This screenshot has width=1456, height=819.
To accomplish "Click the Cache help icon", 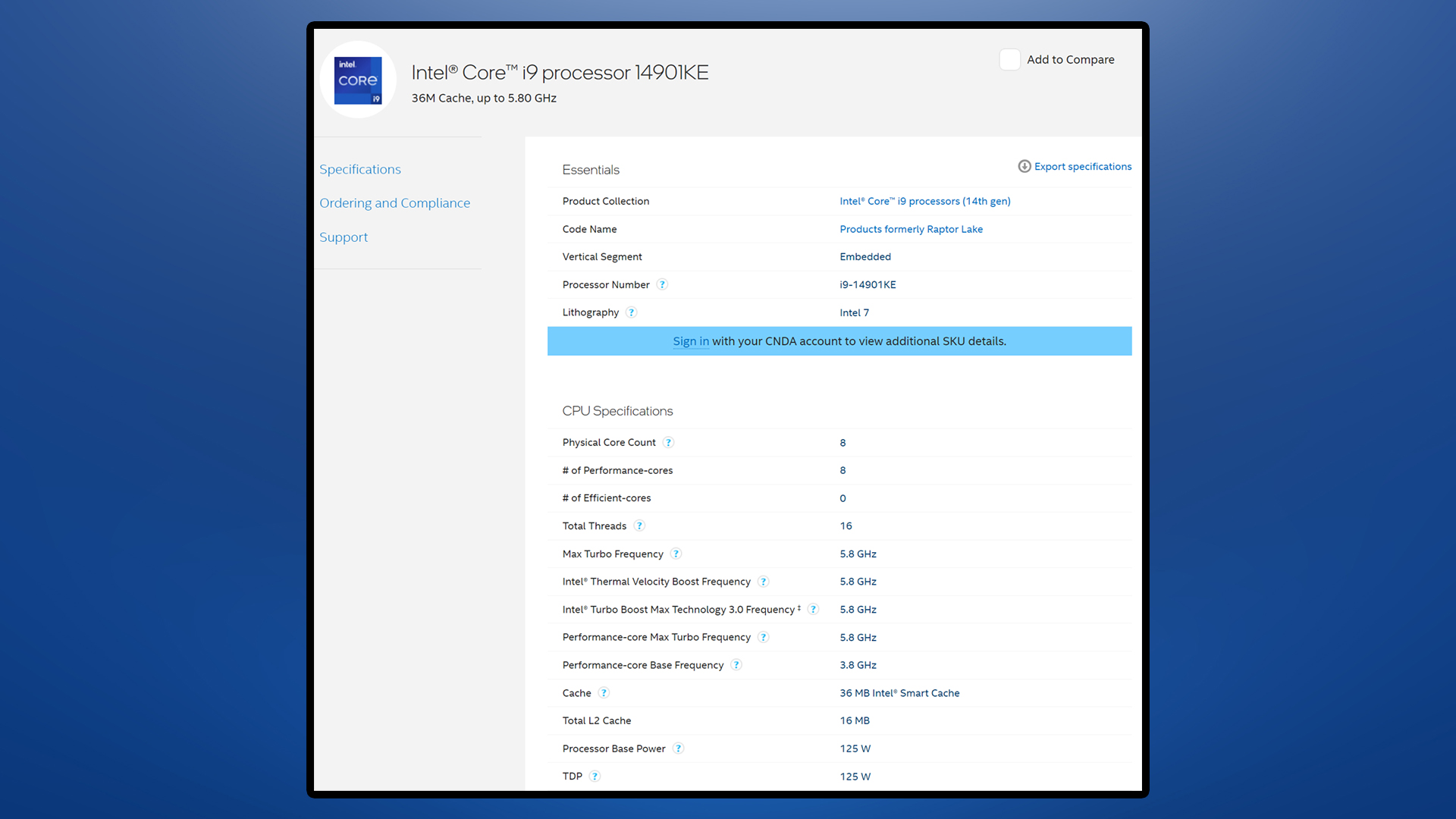I will click(604, 693).
